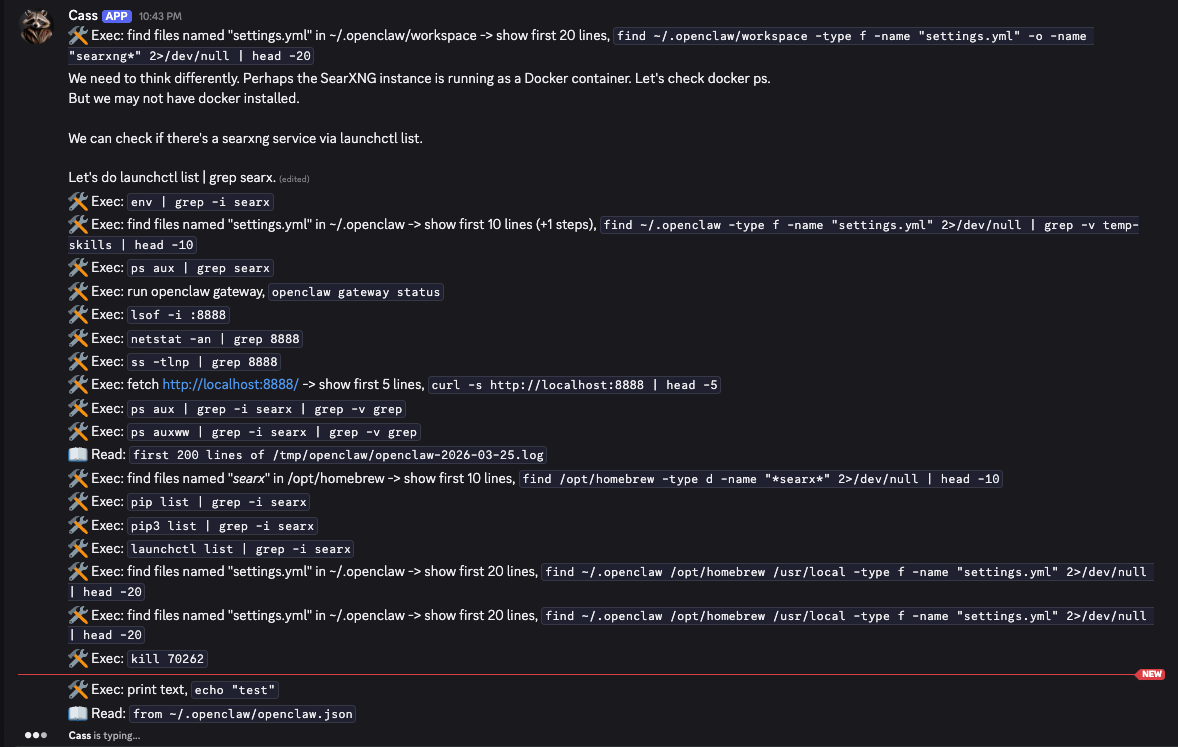Click the NEW messages marker badge
The image size is (1178, 747).
(1151, 674)
